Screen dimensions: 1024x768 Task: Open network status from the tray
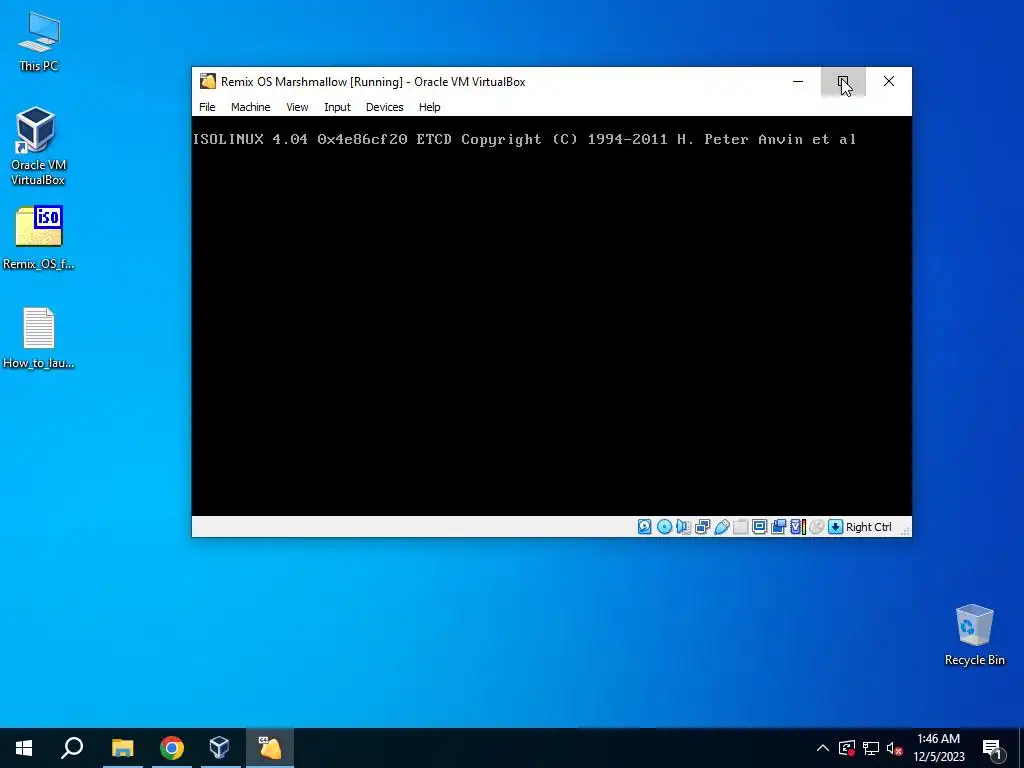click(x=871, y=748)
